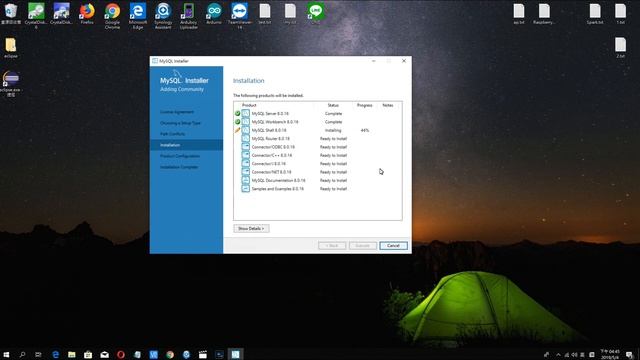Click the Cancel button
Image resolution: width=640 pixels, height=360 pixels.
[393, 246]
